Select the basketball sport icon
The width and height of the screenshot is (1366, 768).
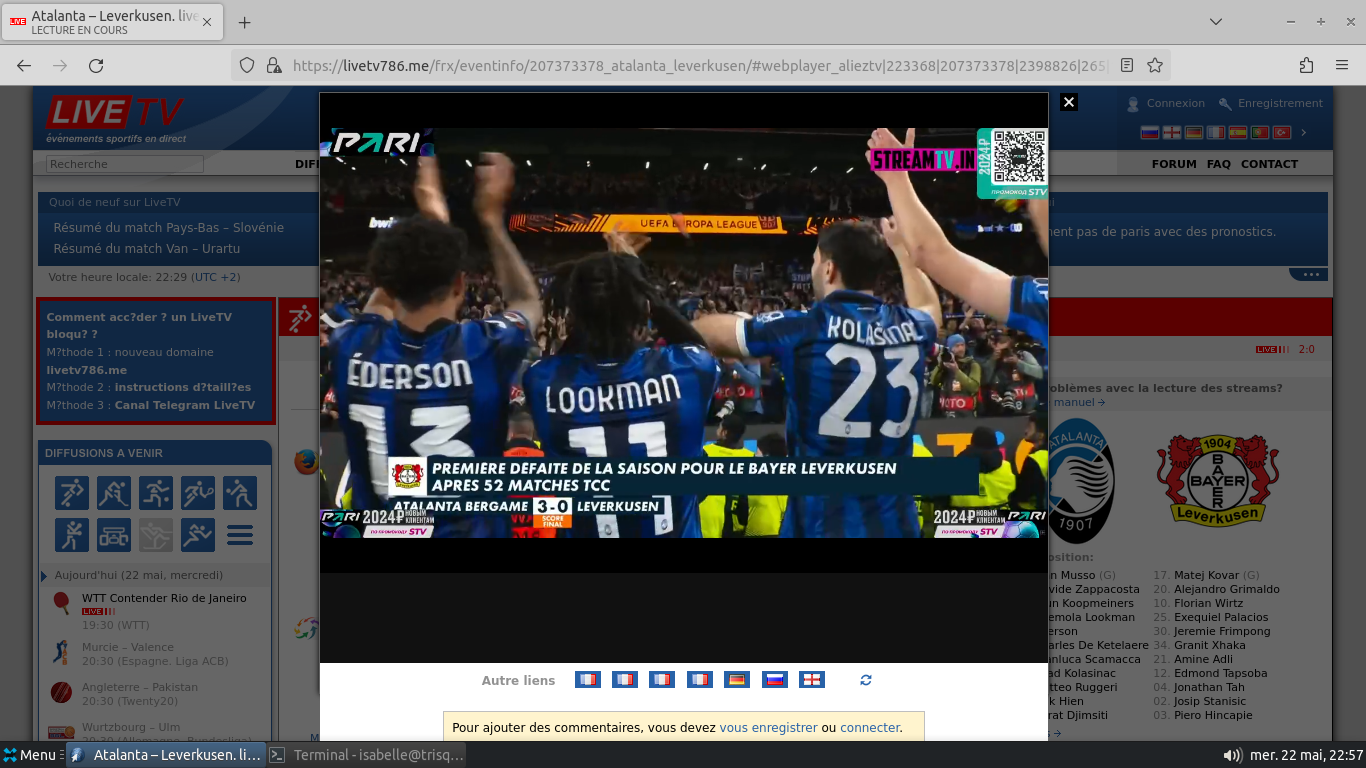[x=156, y=493]
